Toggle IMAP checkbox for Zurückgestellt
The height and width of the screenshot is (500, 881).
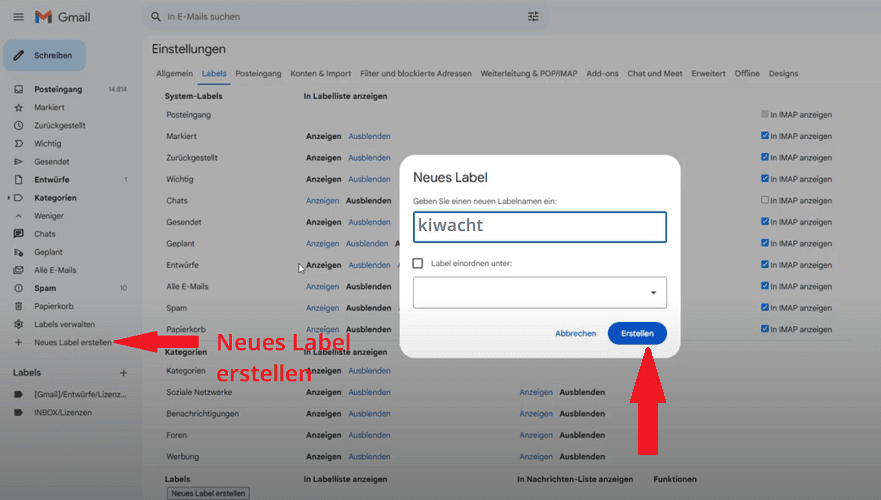[x=765, y=157]
